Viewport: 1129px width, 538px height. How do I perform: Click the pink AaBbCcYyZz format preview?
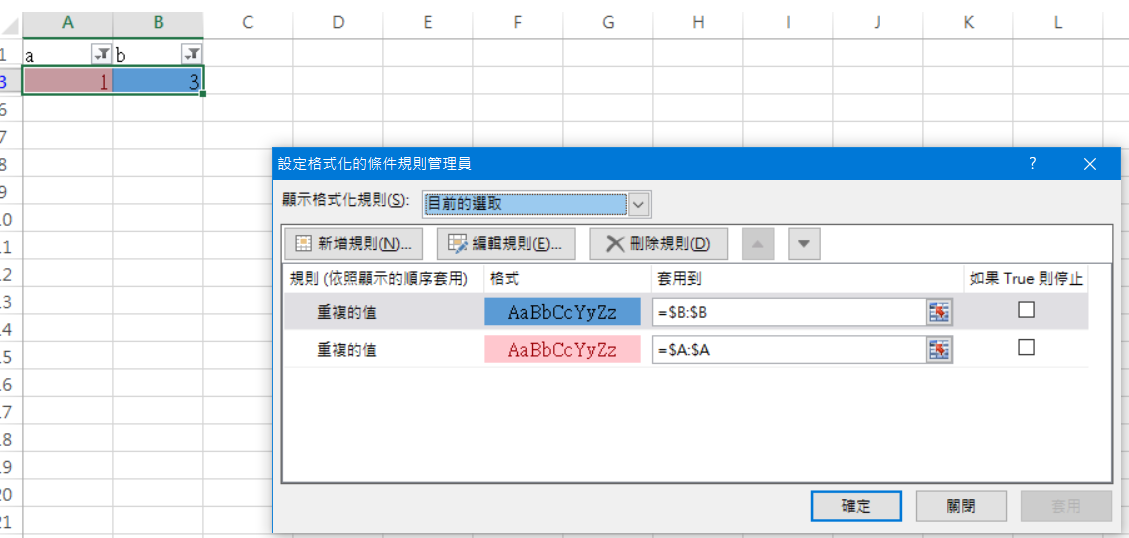pyautogui.click(x=562, y=349)
